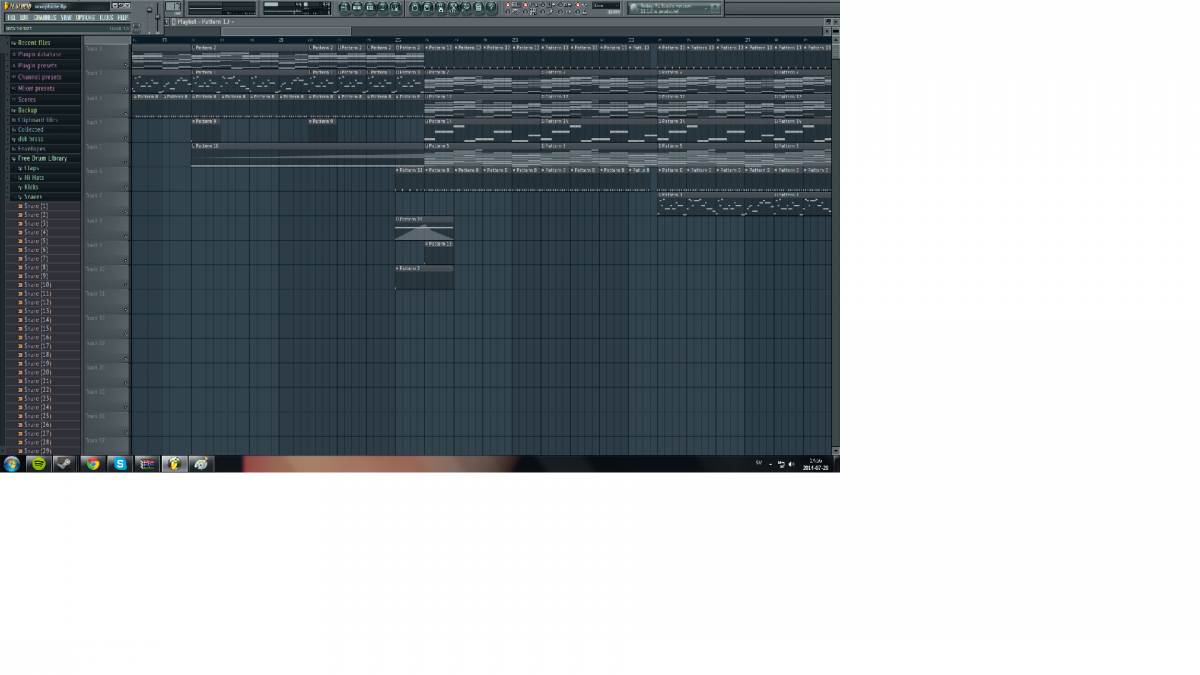
Task: Mute Track 6 with its green dot
Action: click(125, 187)
